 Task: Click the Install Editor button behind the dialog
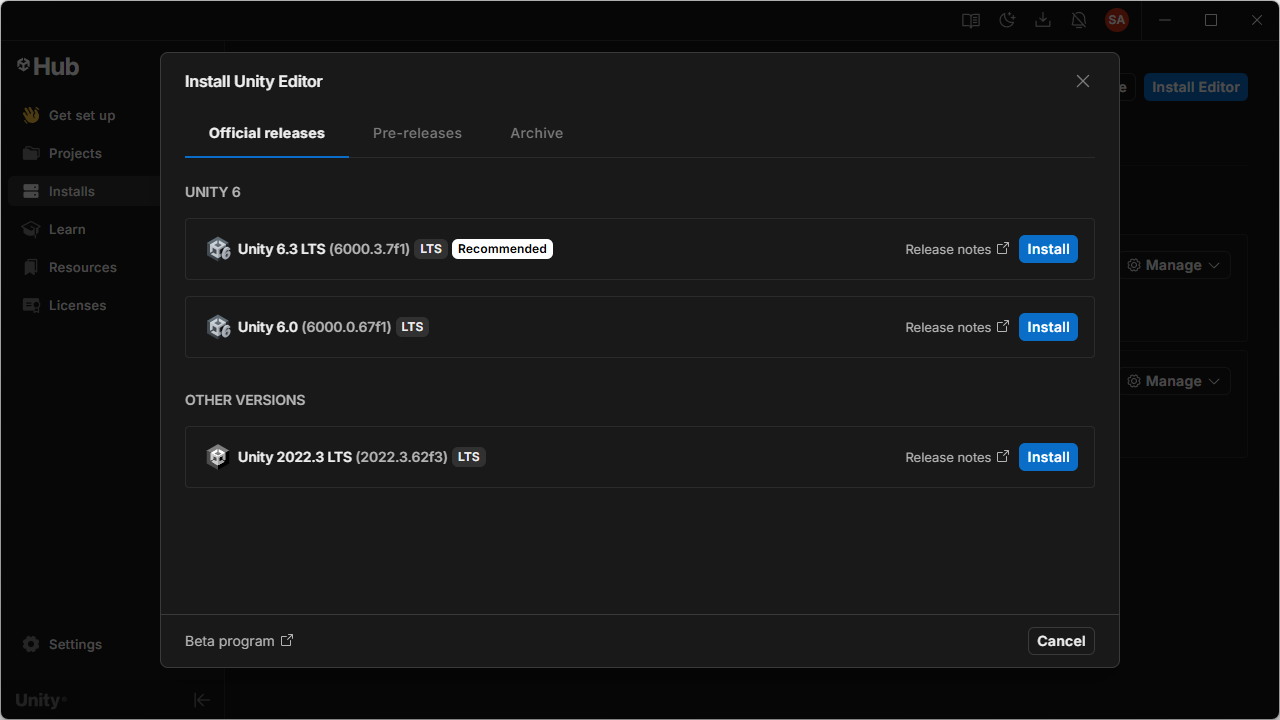click(x=1196, y=87)
